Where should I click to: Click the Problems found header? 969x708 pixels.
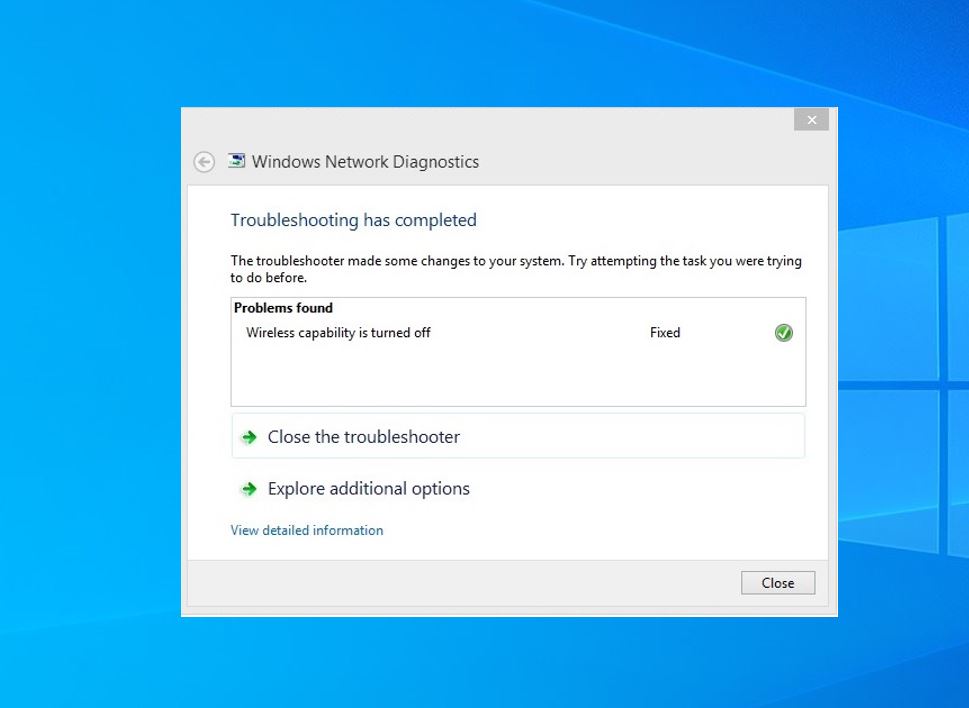283,308
